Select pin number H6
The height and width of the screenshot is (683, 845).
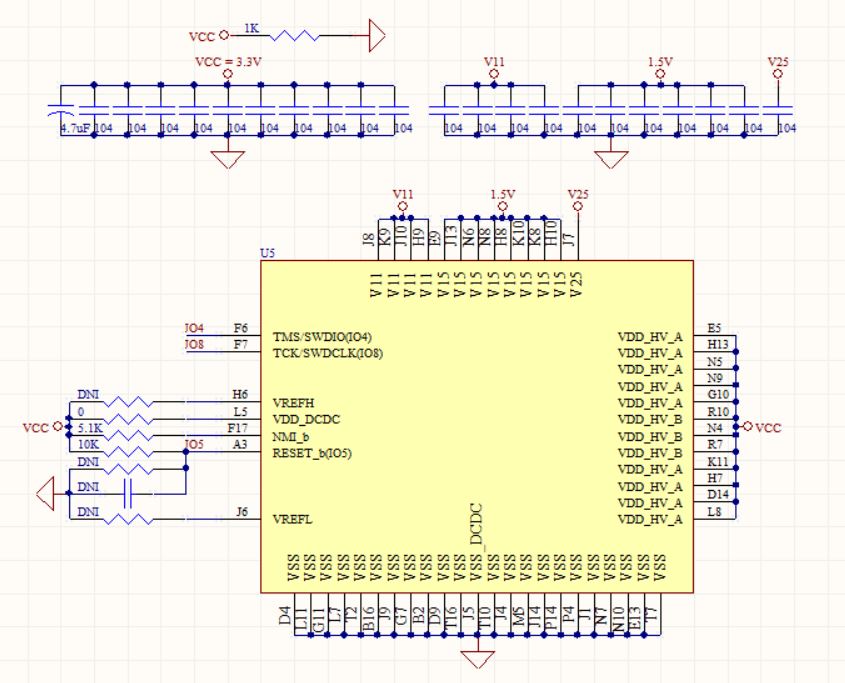(240, 394)
